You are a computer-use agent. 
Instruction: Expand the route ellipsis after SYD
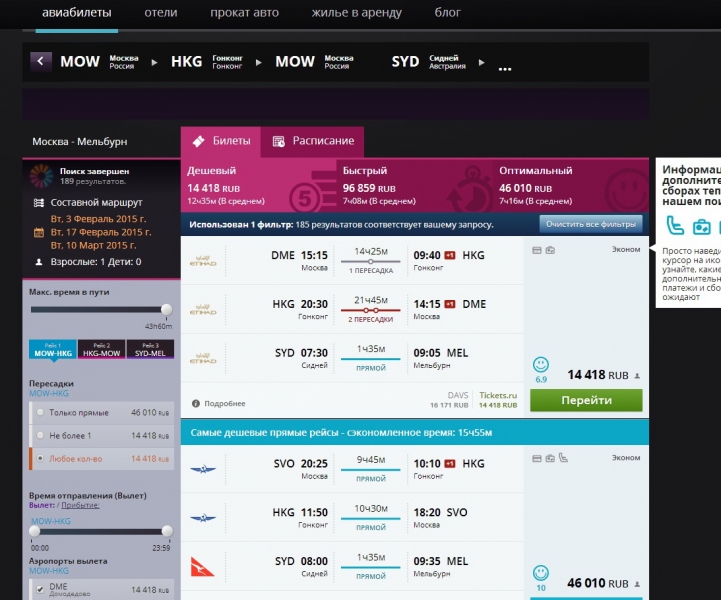[505, 68]
